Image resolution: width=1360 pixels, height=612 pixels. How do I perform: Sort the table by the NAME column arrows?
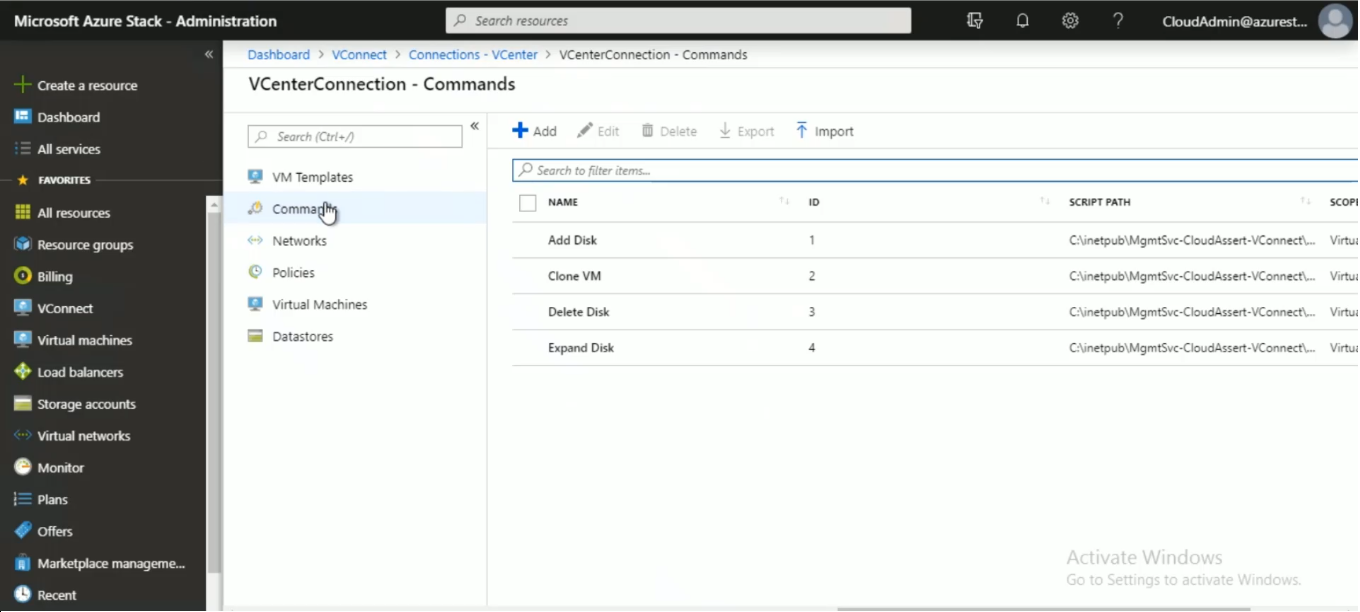click(784, 202)
